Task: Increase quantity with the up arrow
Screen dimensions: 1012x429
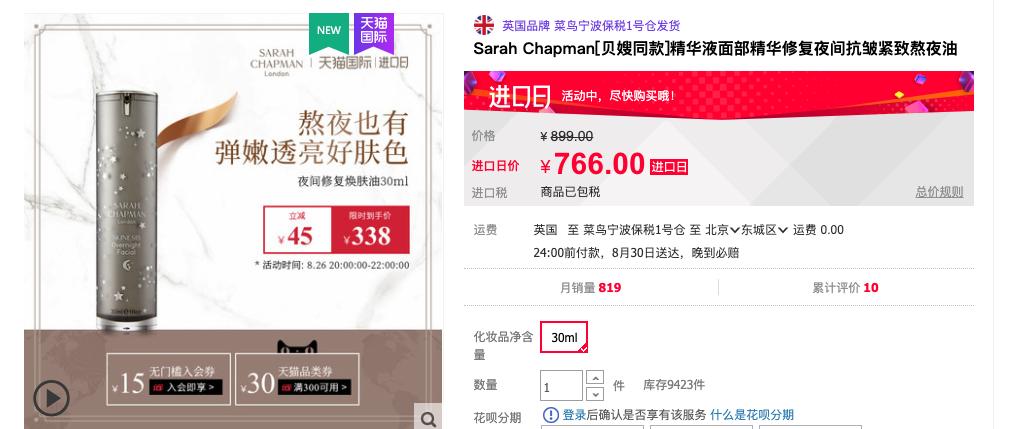Action: [595, 378]
